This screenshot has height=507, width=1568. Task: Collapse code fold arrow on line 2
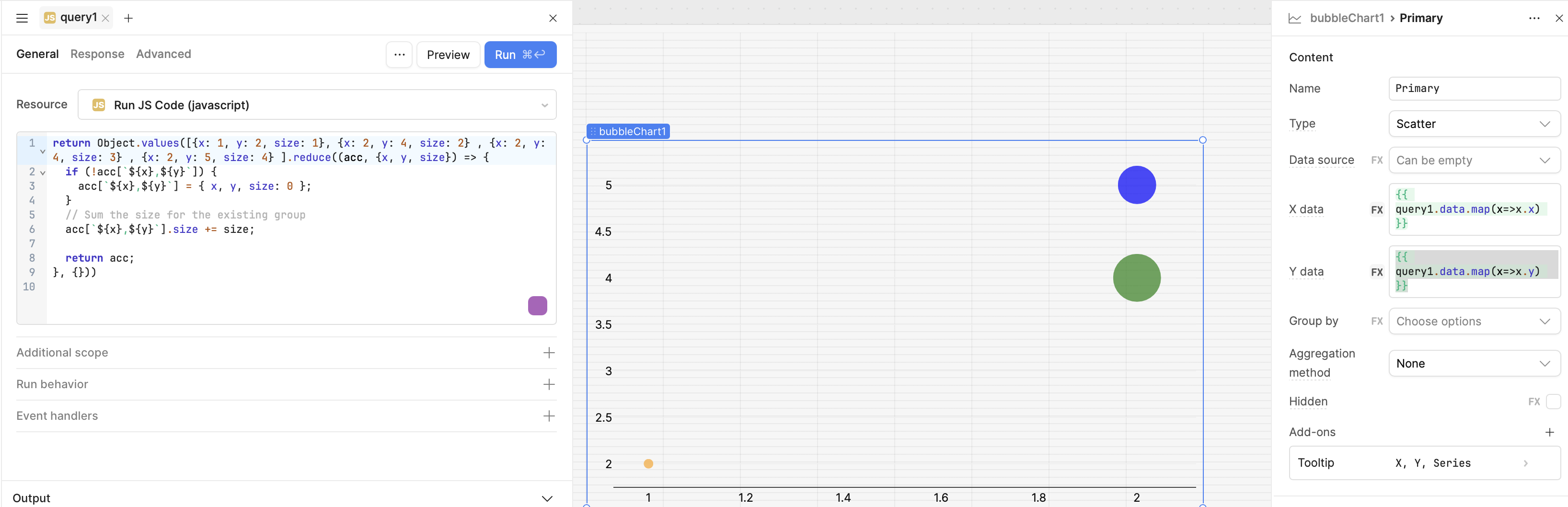(x=43, y=173)
